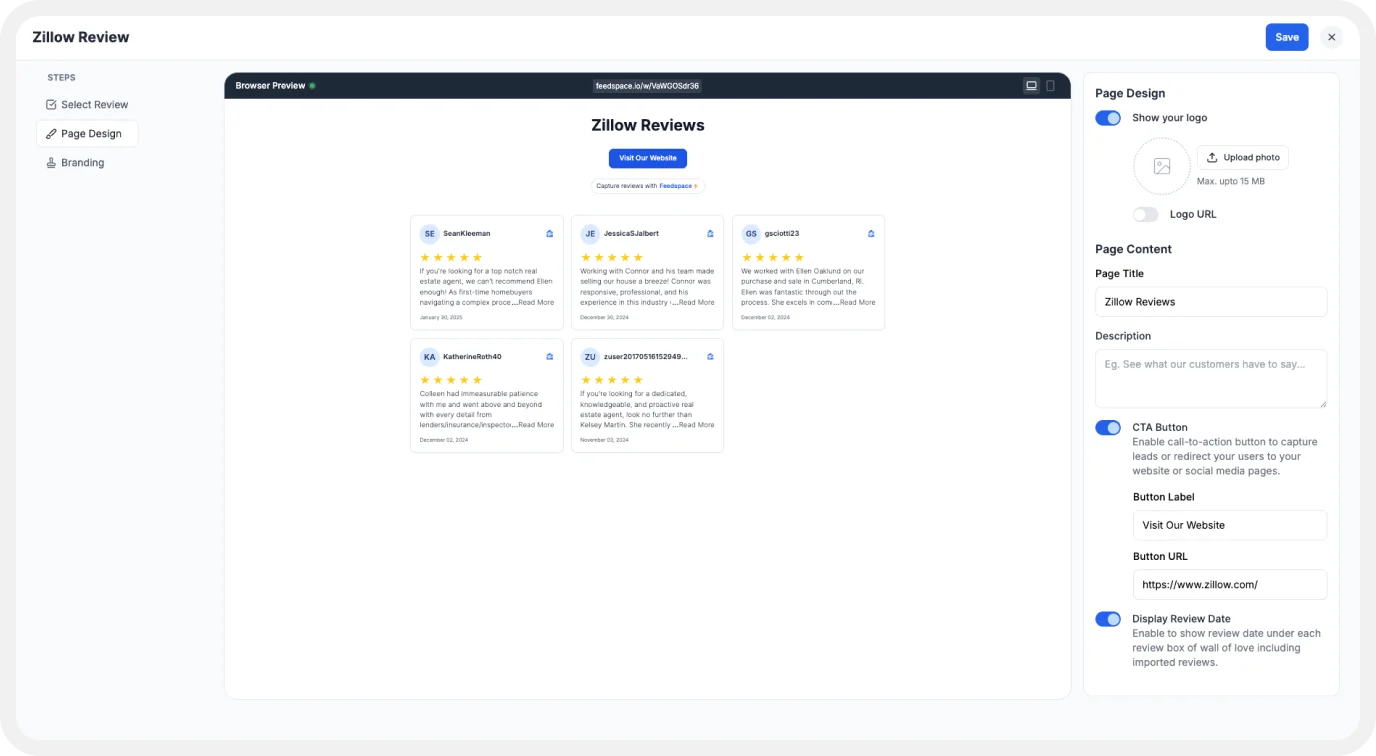1376x756 pixels.
Task: Disable the Show your logo toggle
Action: click(1108, 118)
